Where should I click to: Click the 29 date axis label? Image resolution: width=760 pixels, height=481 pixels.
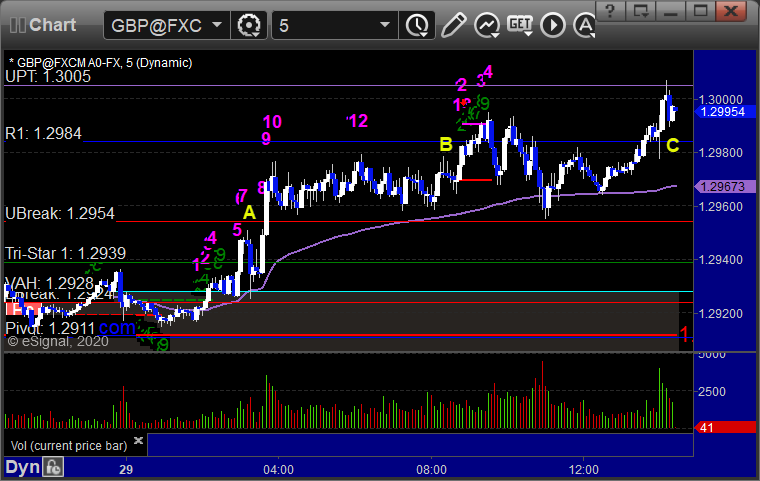coord(126,470)
